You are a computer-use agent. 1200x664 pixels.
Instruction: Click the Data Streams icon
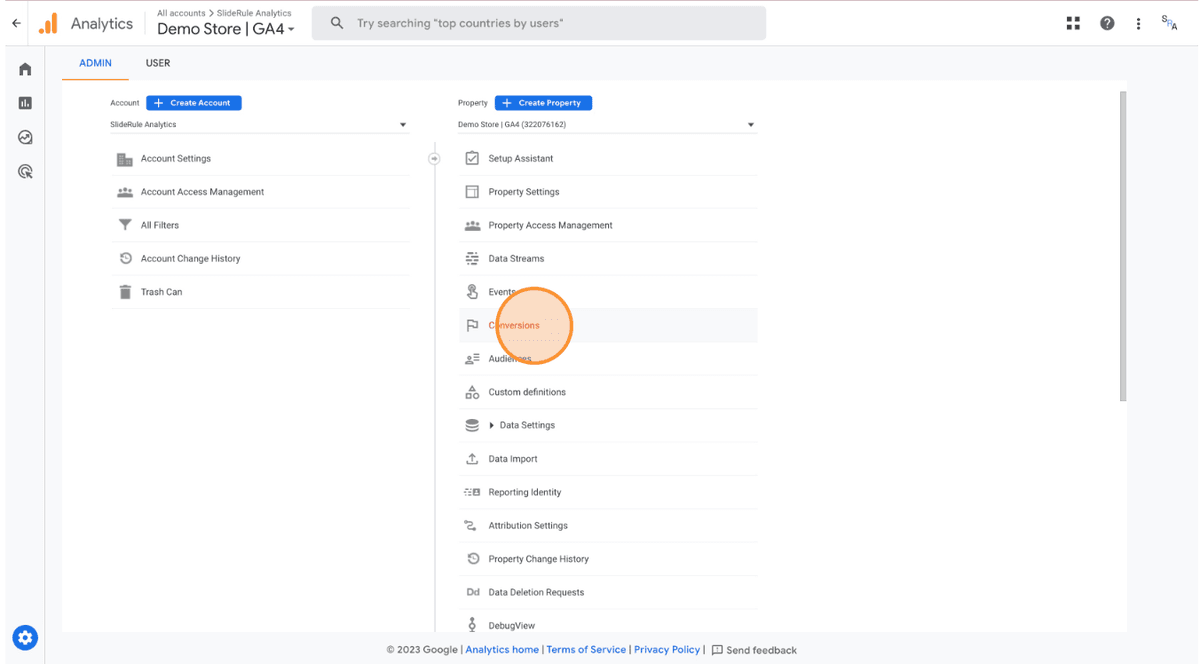point(472,259)
